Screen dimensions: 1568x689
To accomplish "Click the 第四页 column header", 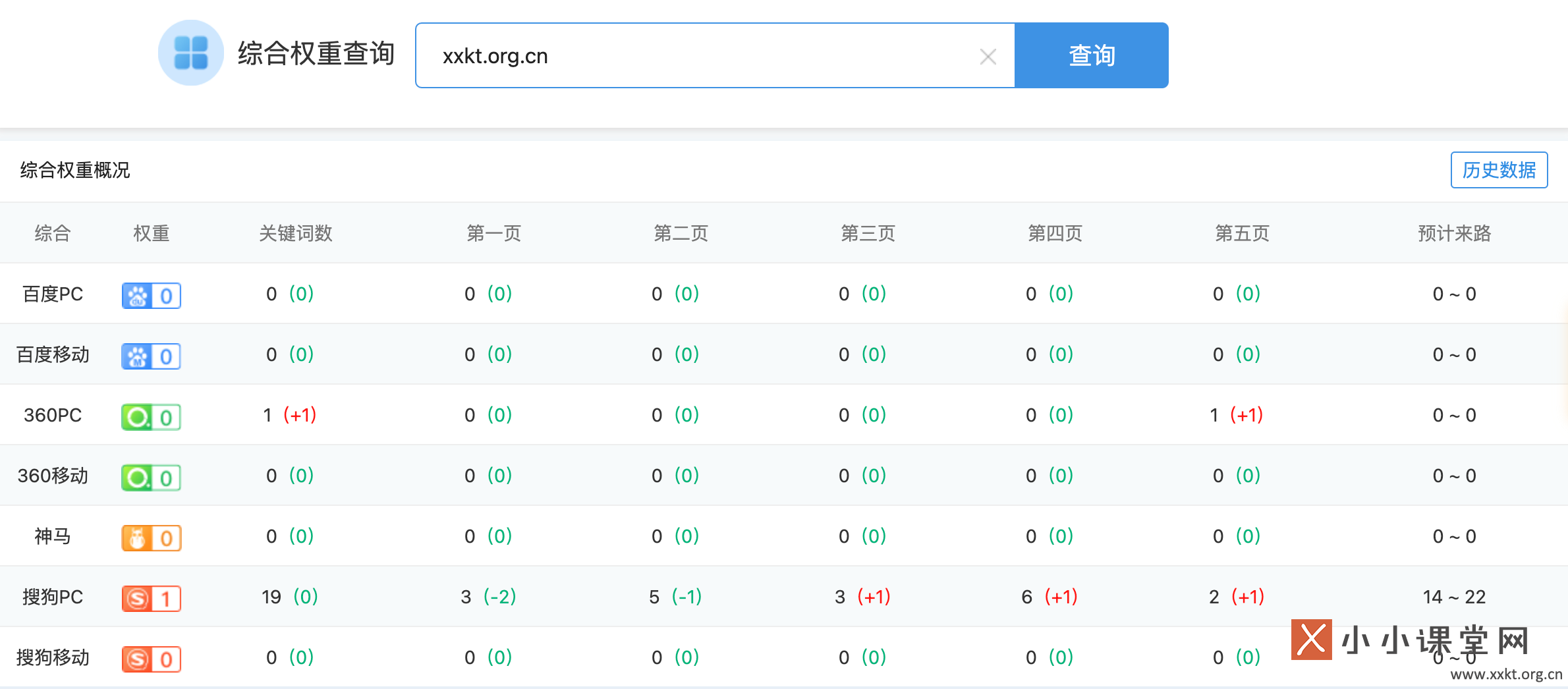I will point(1055,233).
